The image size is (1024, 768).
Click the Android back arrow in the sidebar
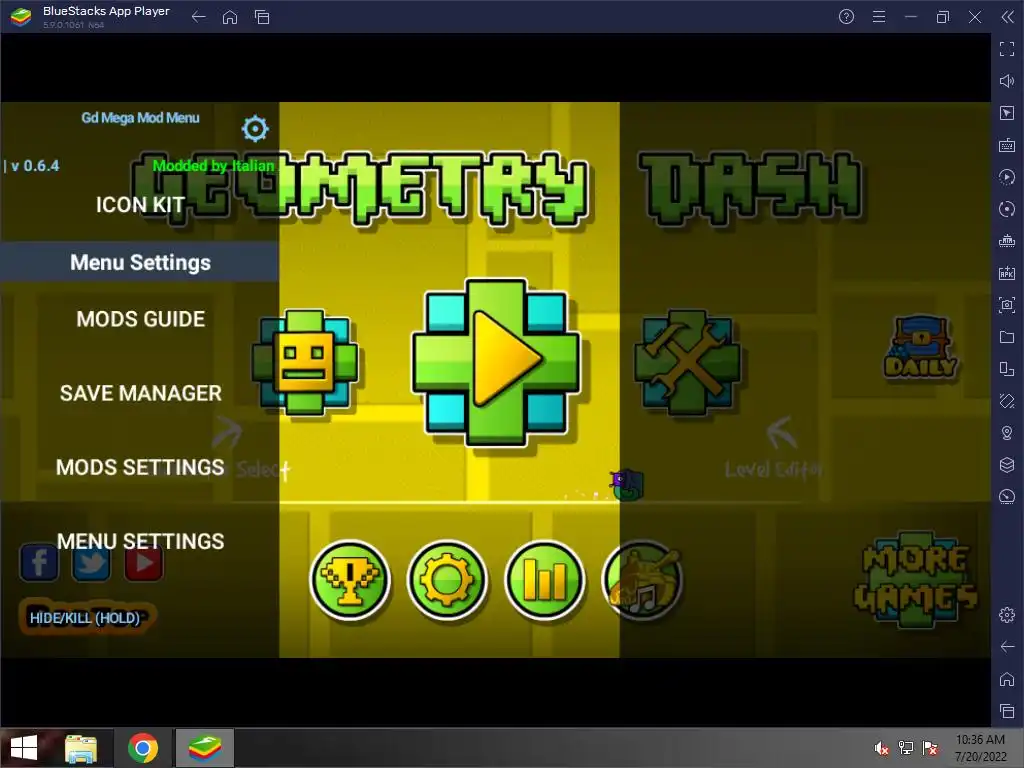[1007, 647]
